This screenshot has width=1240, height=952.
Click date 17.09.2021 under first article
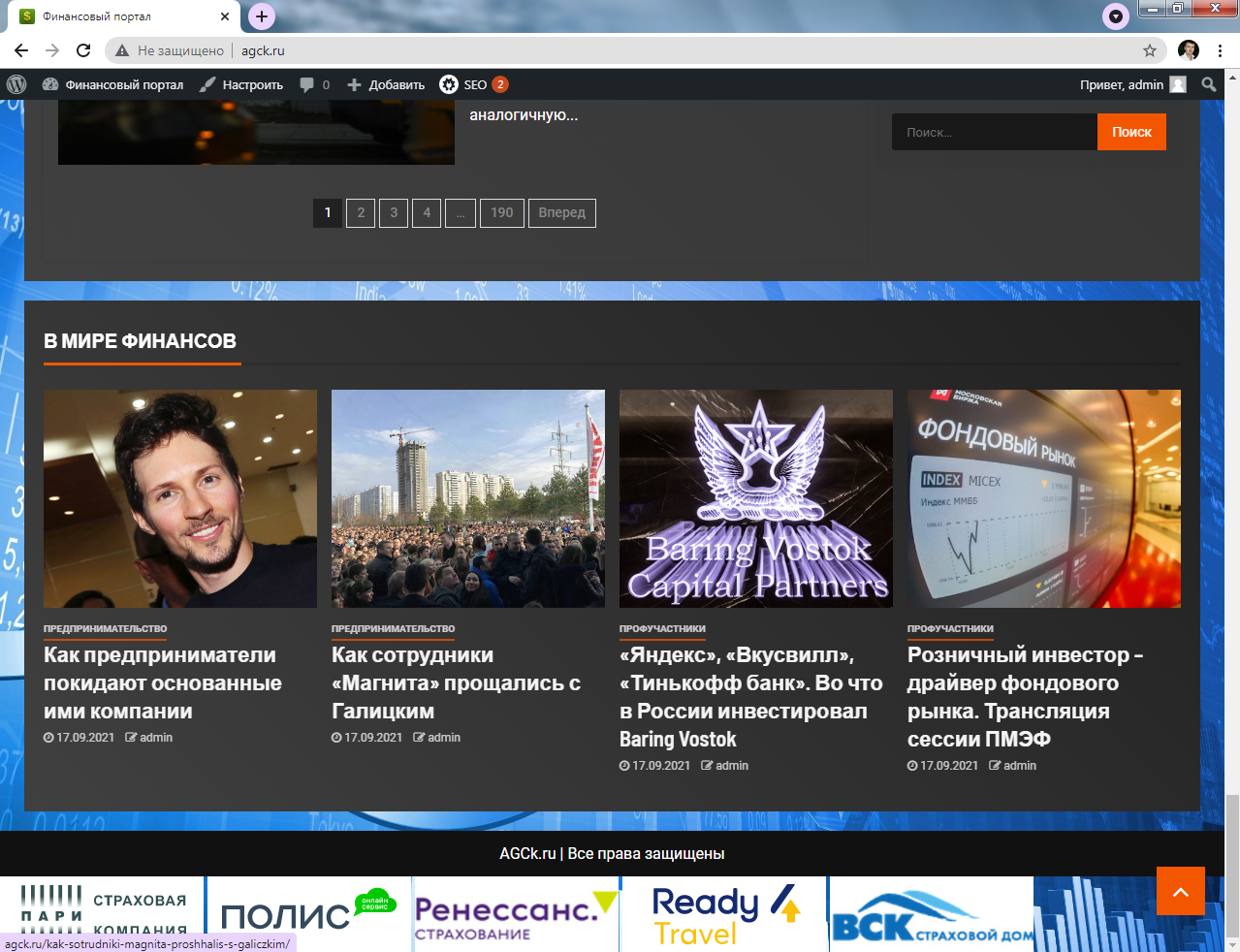(79, 738)
